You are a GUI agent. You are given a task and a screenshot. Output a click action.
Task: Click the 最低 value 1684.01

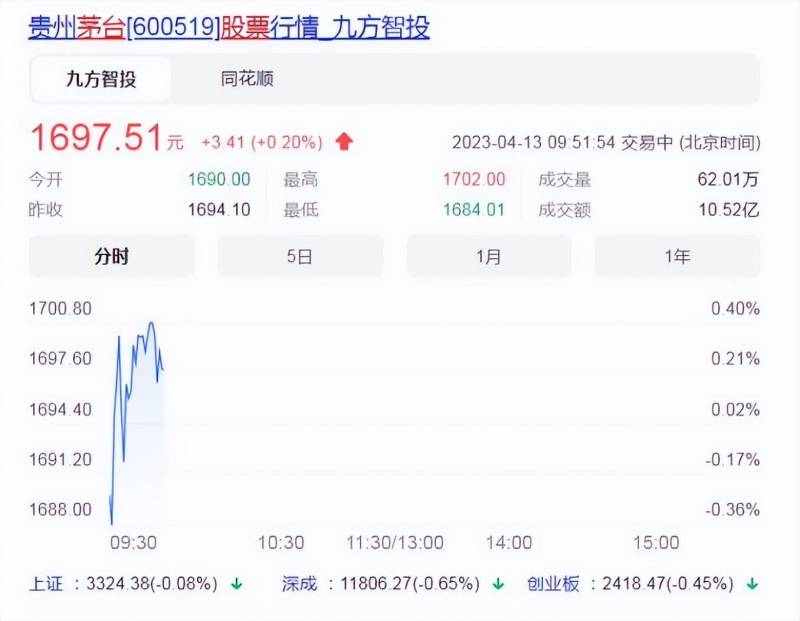tap(474, 210)
